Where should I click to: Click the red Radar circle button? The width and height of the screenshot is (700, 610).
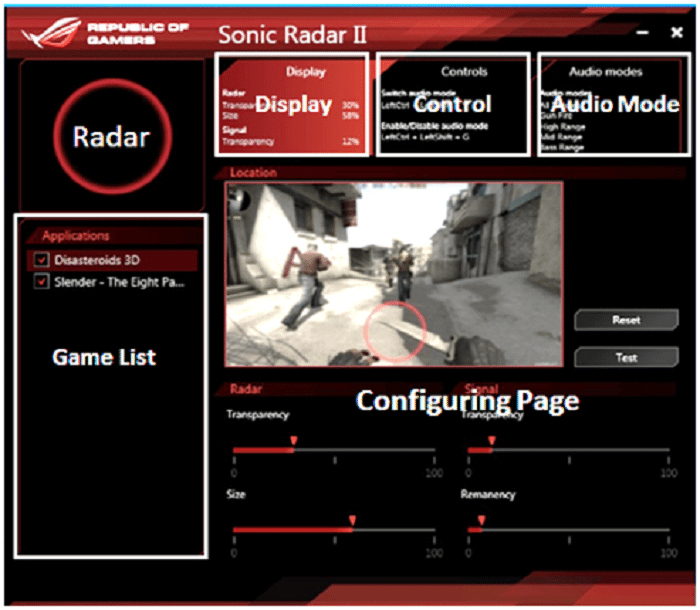pos(110,136)
